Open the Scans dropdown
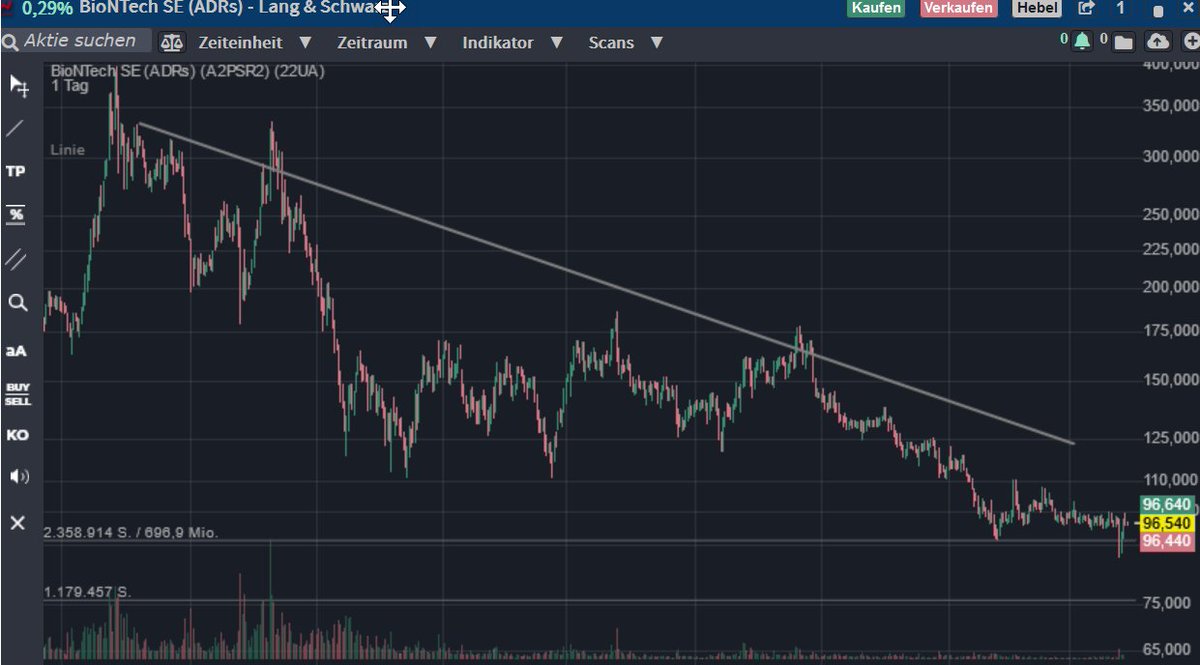 click(626, 43)
